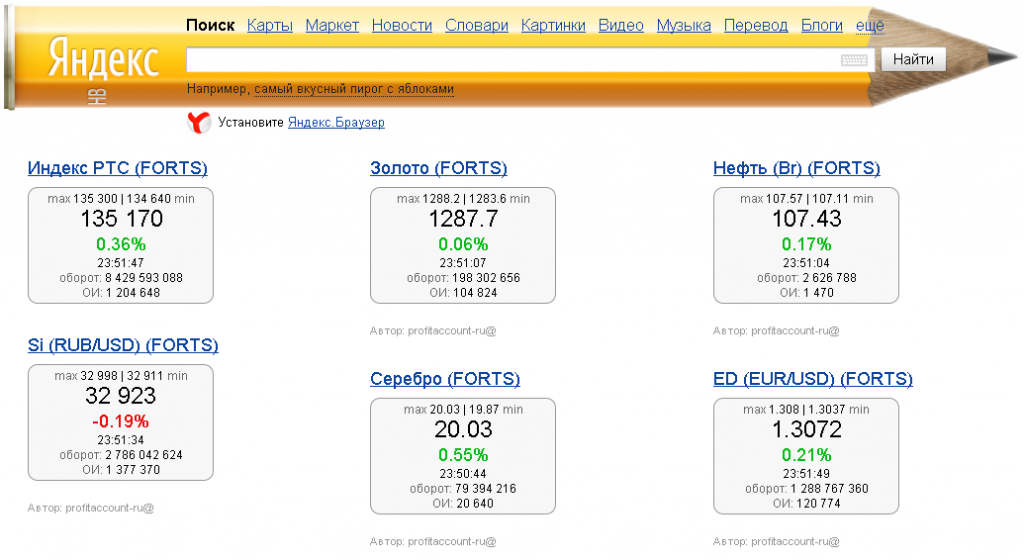Select the Поиск tab
The image size is (1024, 560).
click(x=210, y=25)
